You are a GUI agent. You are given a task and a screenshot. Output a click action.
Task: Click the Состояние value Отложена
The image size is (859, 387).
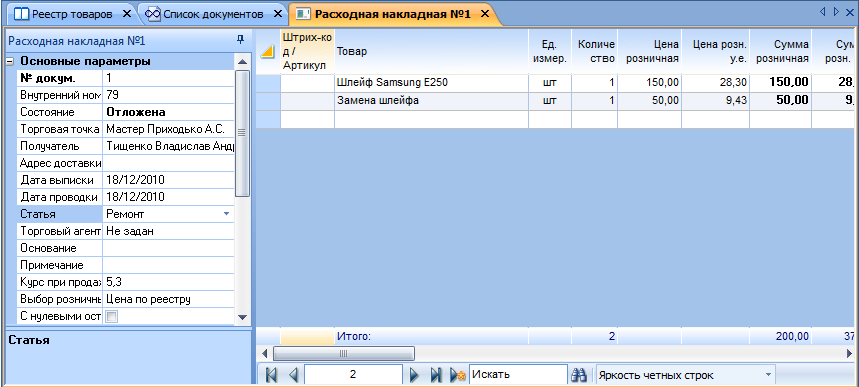[x=168, y=112]
